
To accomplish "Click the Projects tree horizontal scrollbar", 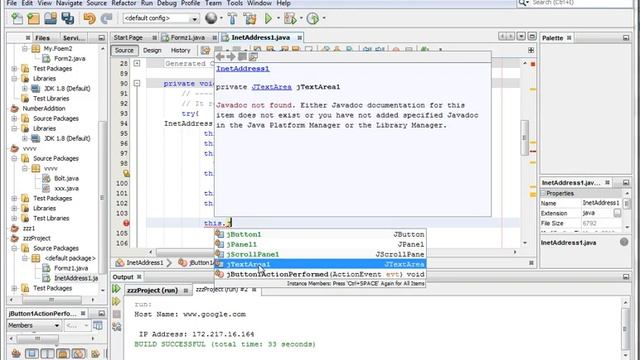I will click(x=51, y=300).
